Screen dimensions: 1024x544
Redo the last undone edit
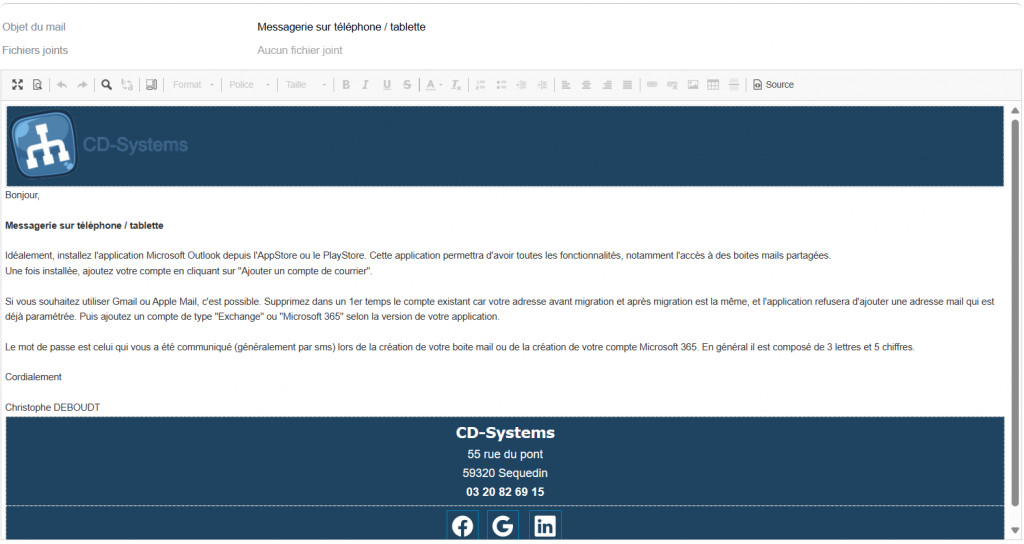click(x=82, y=85)
